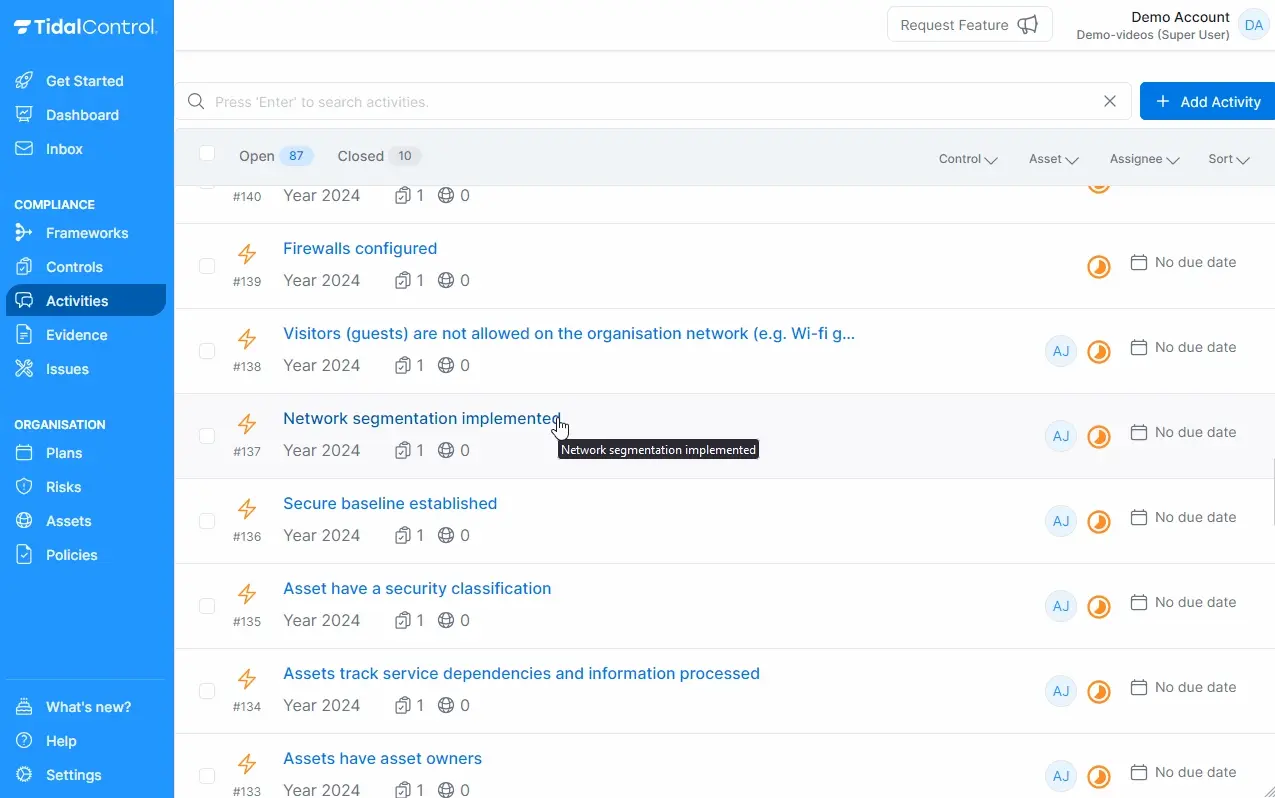The width and height of the screenshot is (1275, 798).
Task: Check the Assets have asset owners checkbox
Action: coord(207,776)
